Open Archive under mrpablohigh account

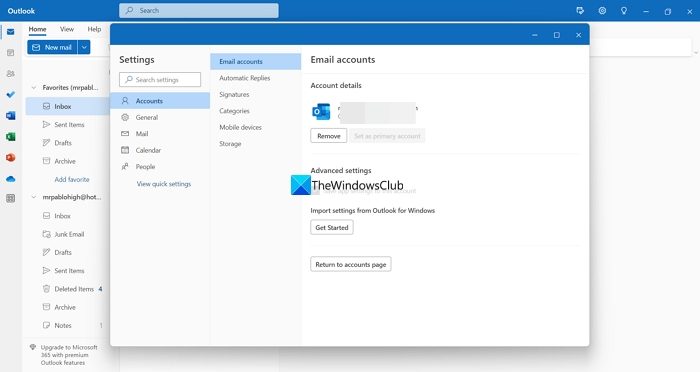(x=68, y=307)
